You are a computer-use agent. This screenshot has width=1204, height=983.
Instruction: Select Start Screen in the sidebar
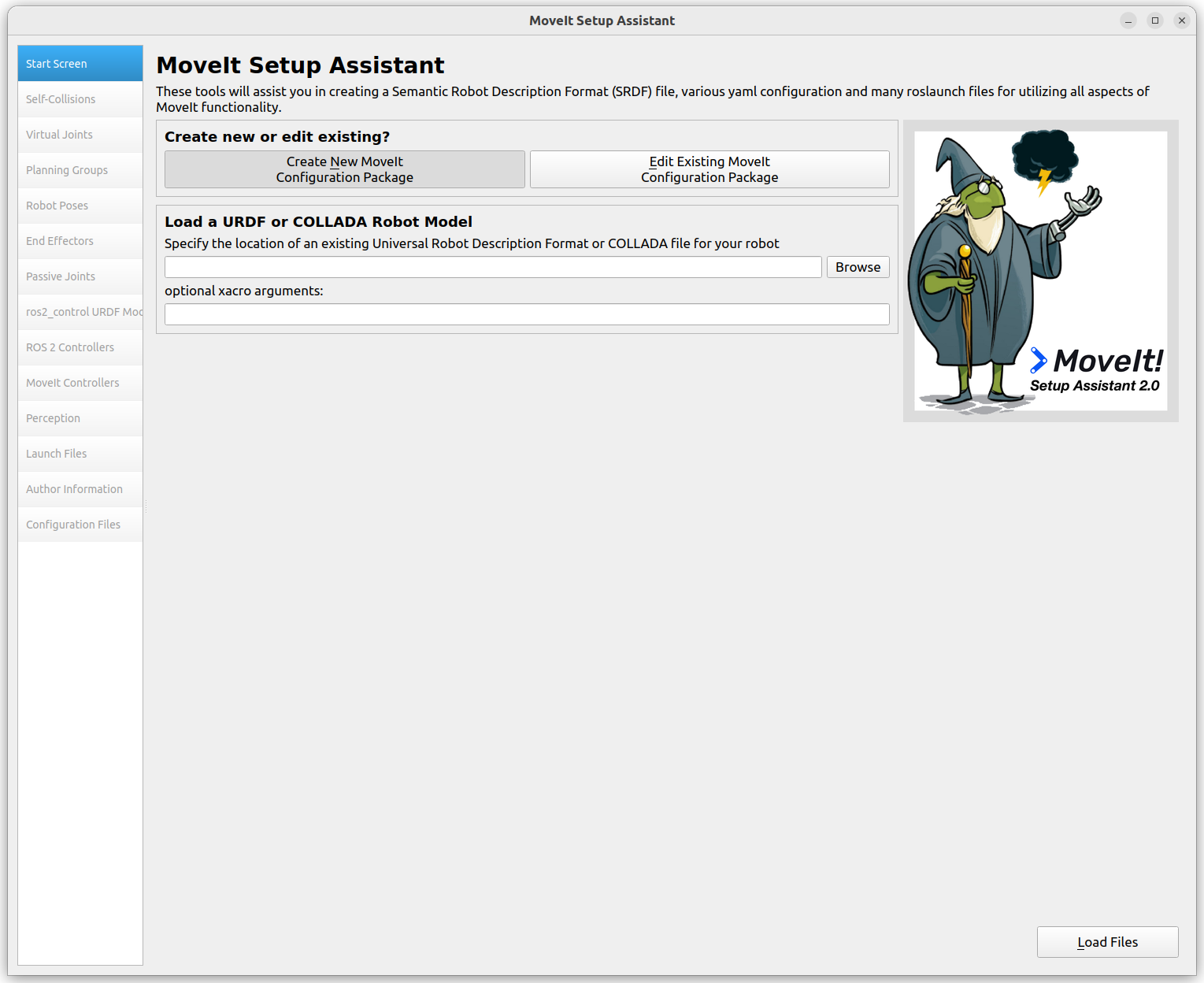coord(80,64)
